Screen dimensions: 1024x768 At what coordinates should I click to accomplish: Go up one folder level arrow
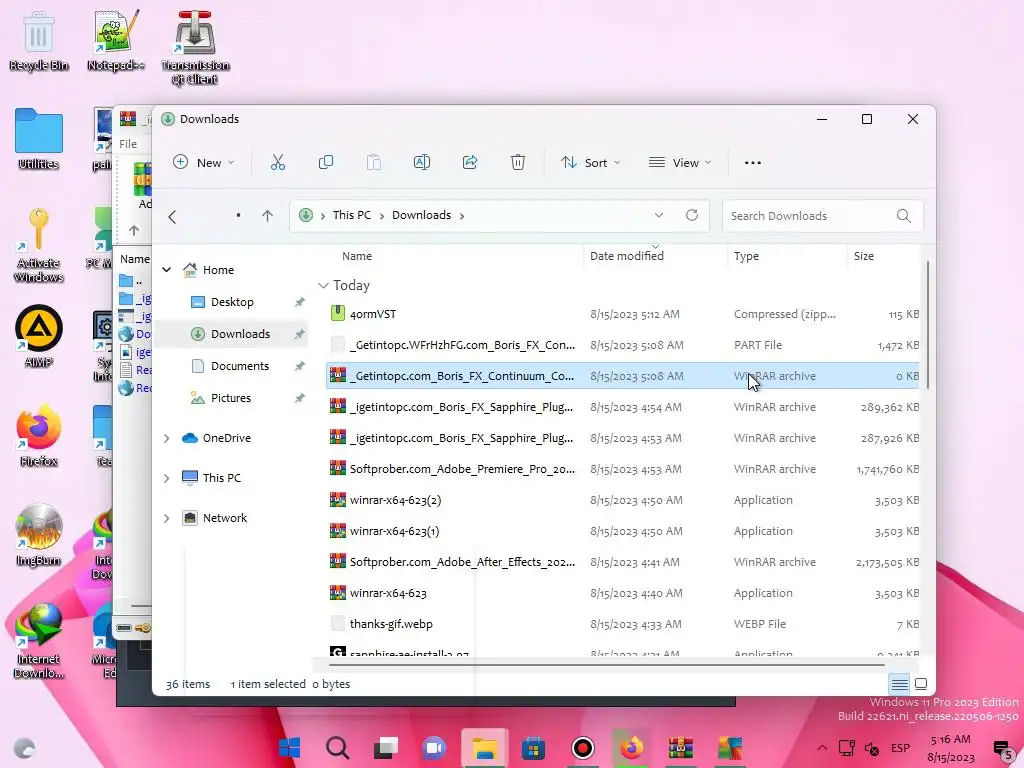[267, 216]
